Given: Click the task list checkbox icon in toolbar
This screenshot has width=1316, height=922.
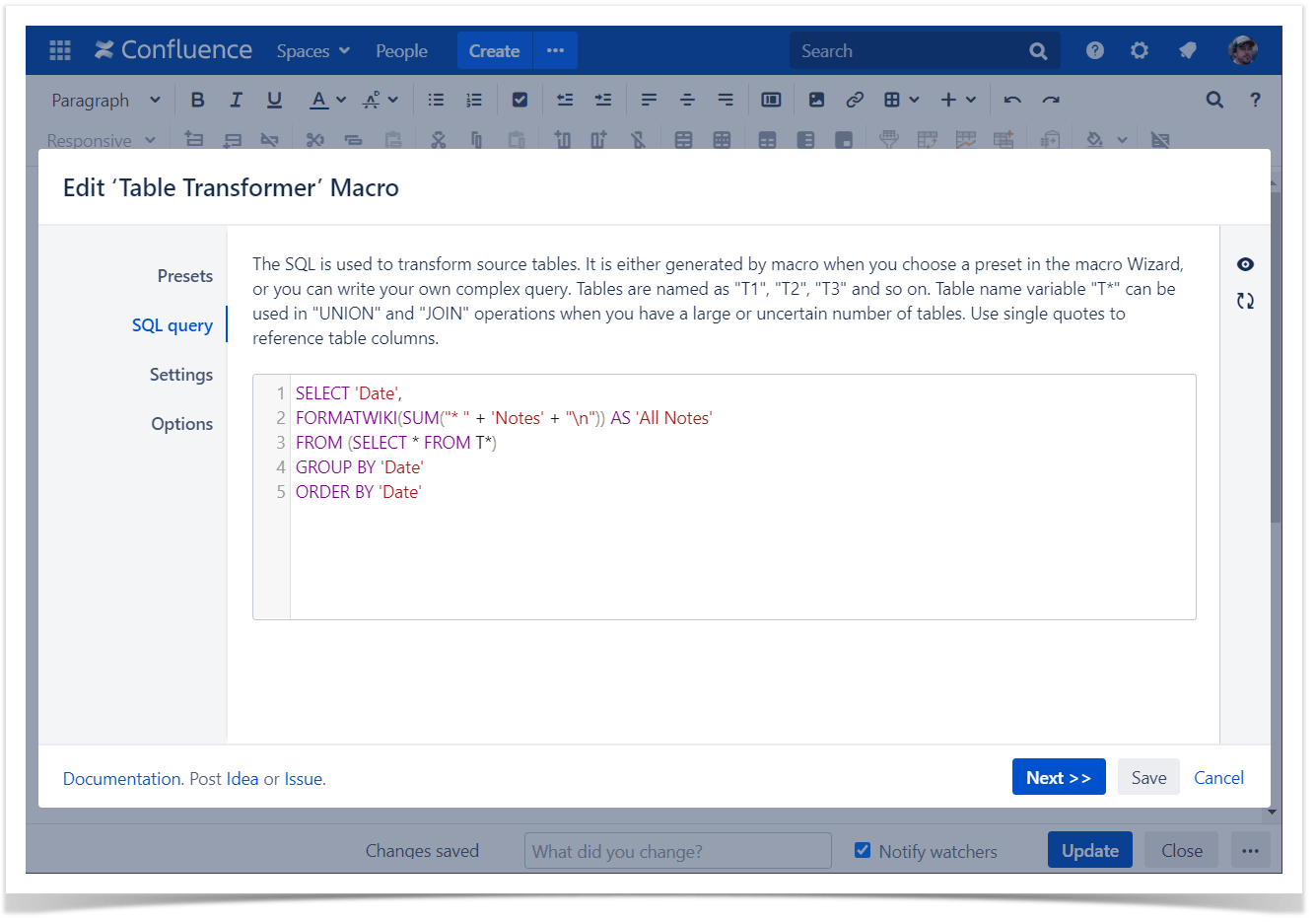Looking at the screenshot, I should (x=520, y=100).
